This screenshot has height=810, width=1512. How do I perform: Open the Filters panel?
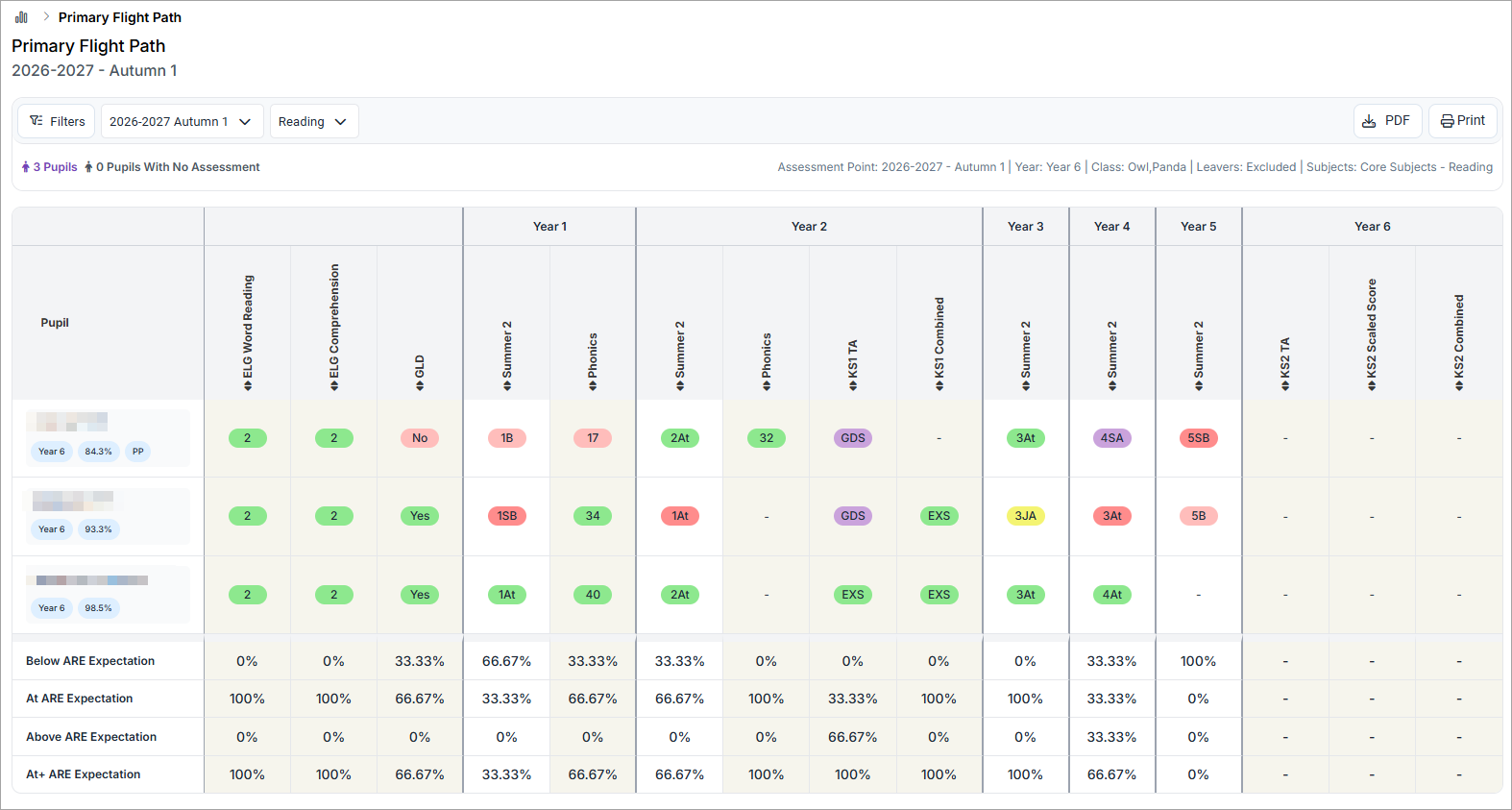pos(57,121)
